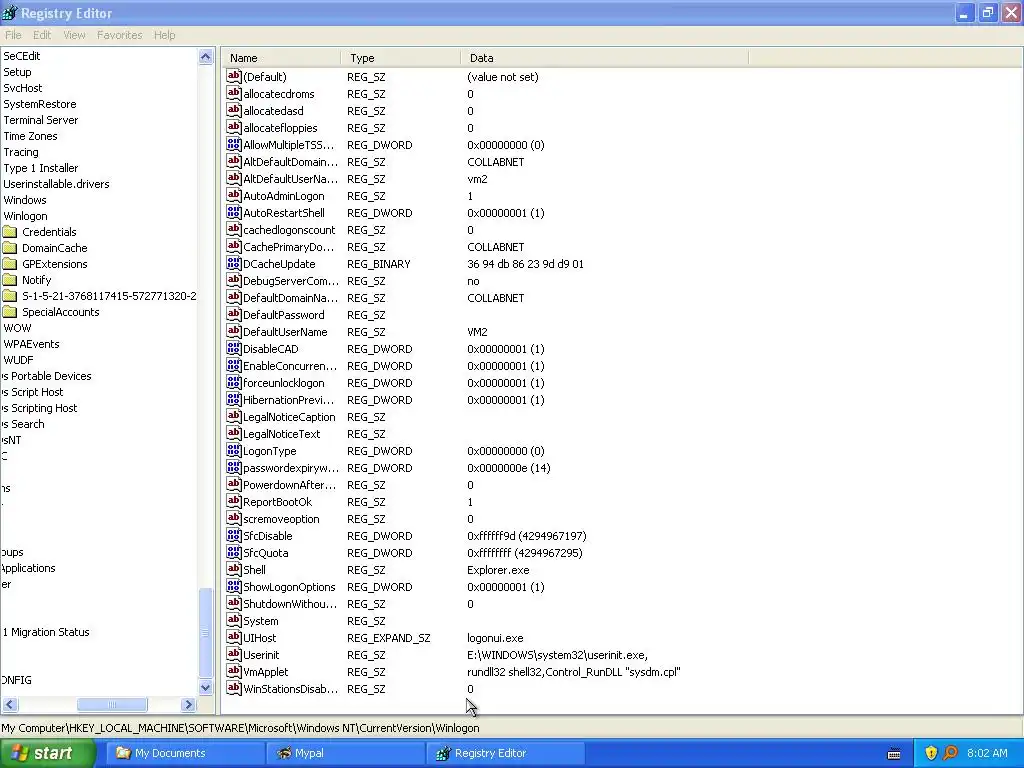Click the icon beside forceunlocklogon
The height and width of the screenshot is (768, 1024).
click(234, 382)
